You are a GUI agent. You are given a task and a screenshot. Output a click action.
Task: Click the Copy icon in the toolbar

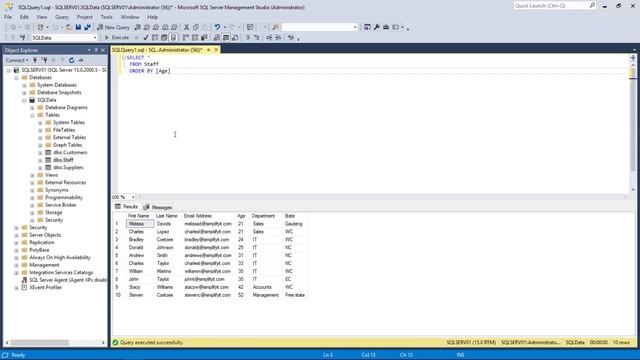tap(196, 27)
